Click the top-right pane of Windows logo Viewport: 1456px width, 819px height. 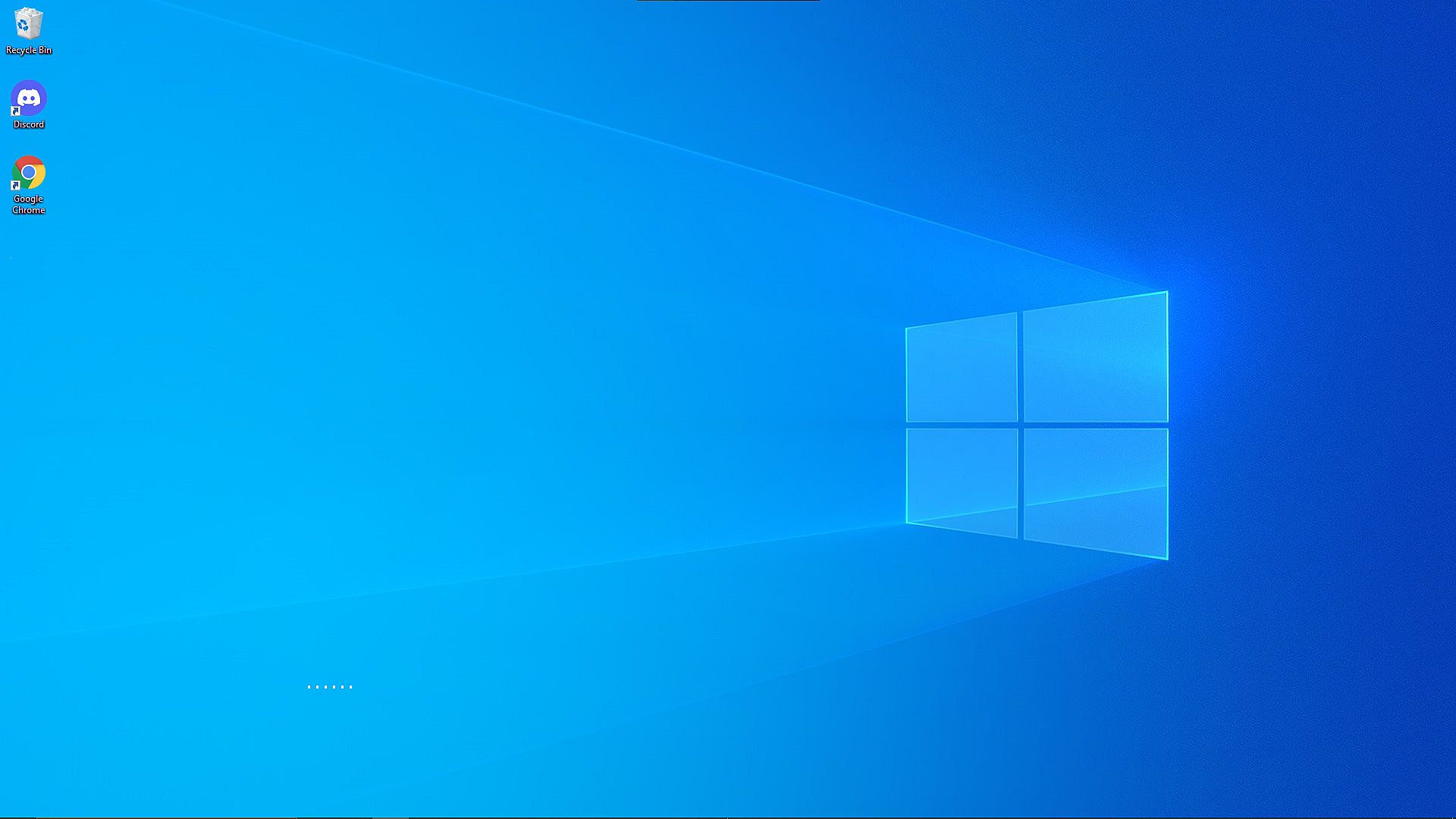coord(1095,359)
